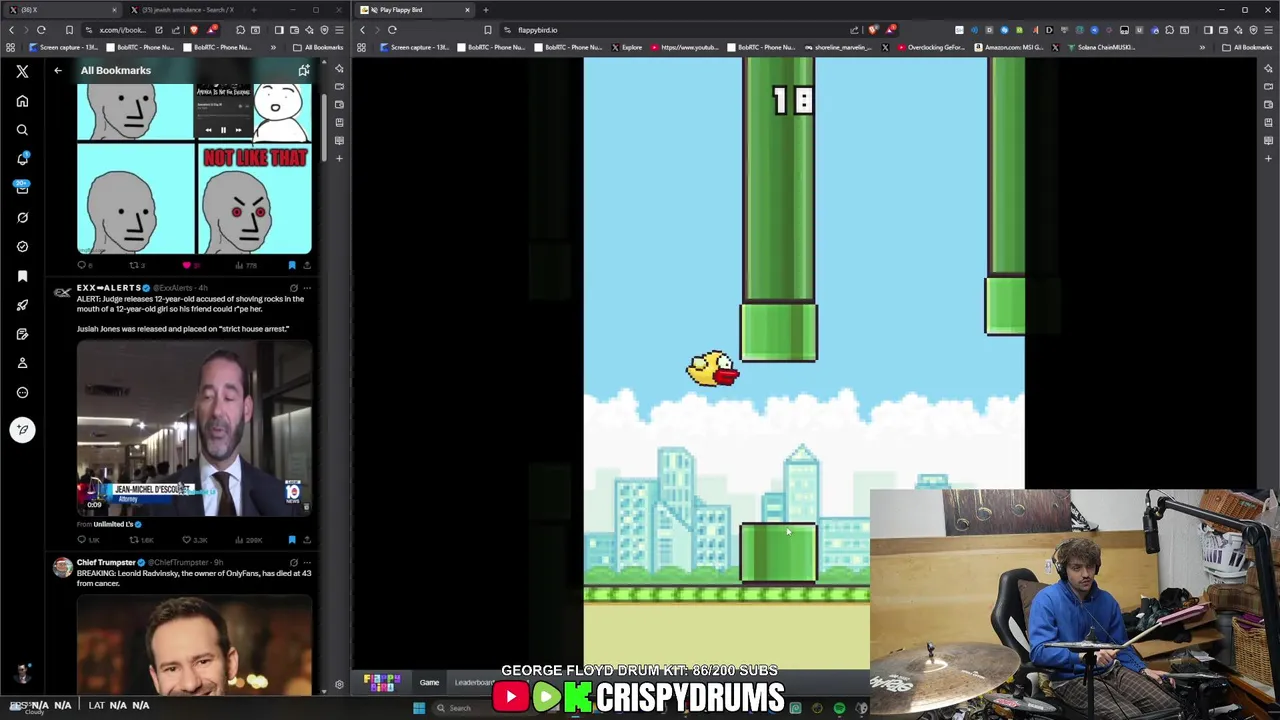Open the Verified badge sidebar icon
This screenshot has height=720, width=1280.
click(x=22, y=246)
